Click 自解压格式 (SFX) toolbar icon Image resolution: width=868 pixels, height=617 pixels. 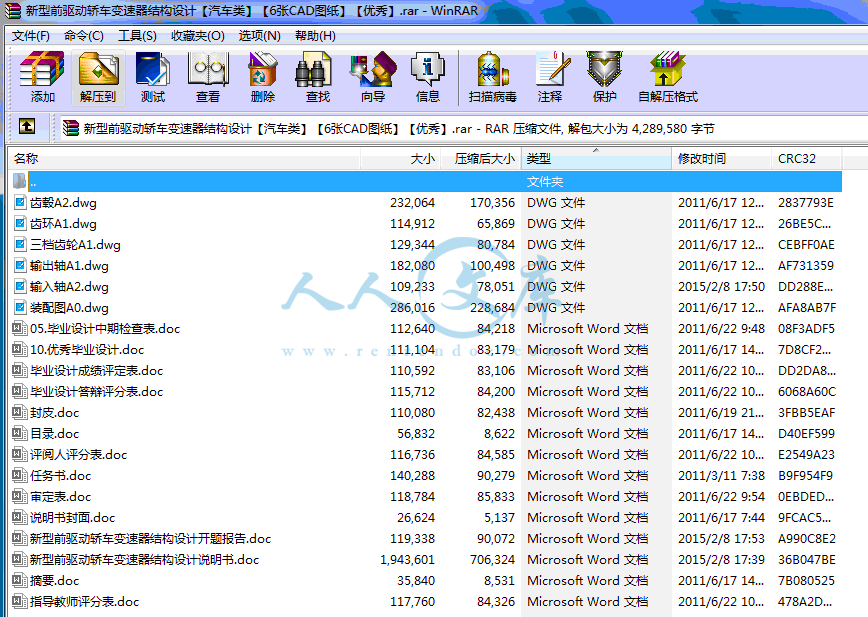pyautogui.click(x=668, y=77)
